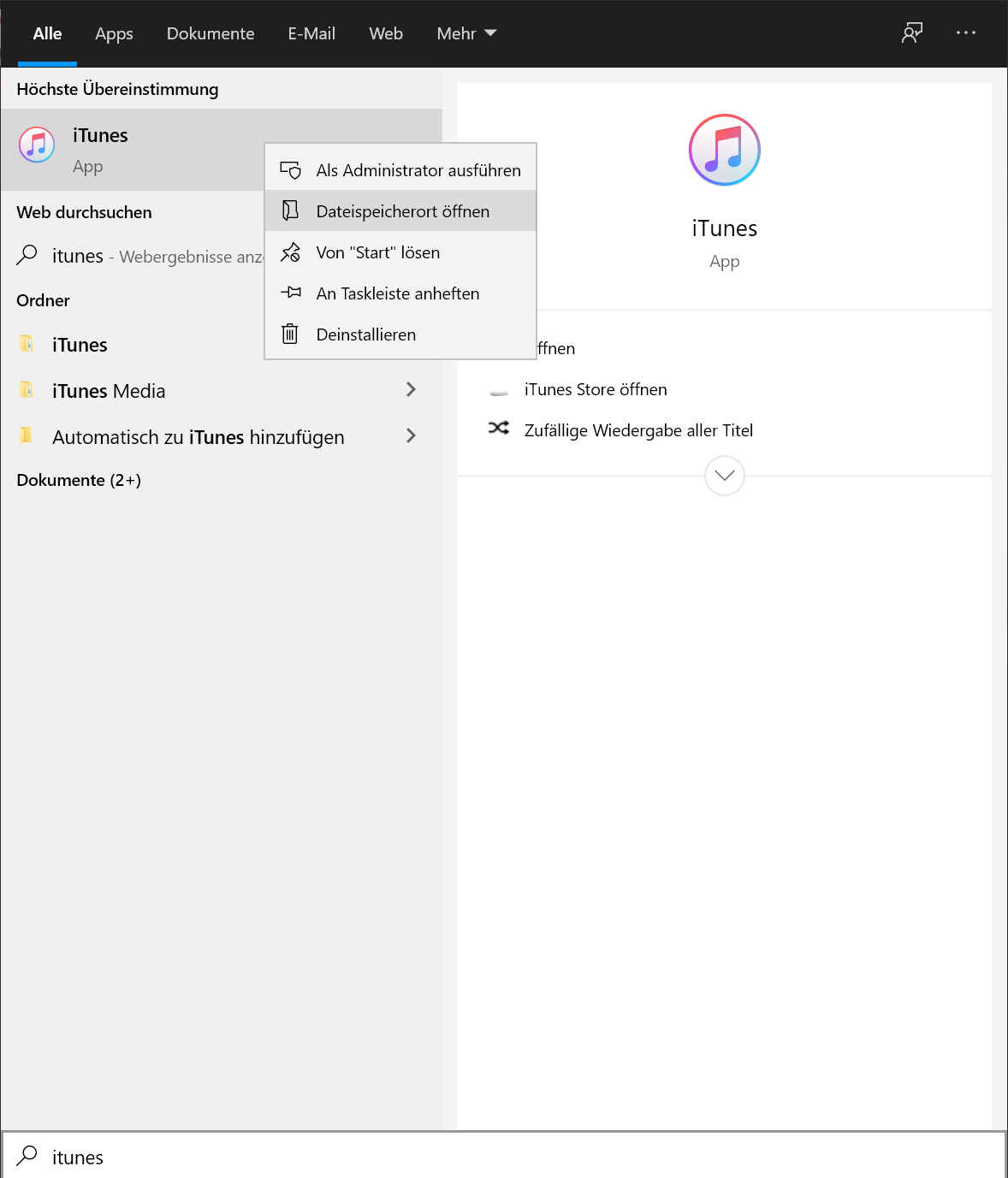Click the shuffle icon
The height and width of the screenshot is (1178, 1008).
pyautogui.click(x=499, y=428)
